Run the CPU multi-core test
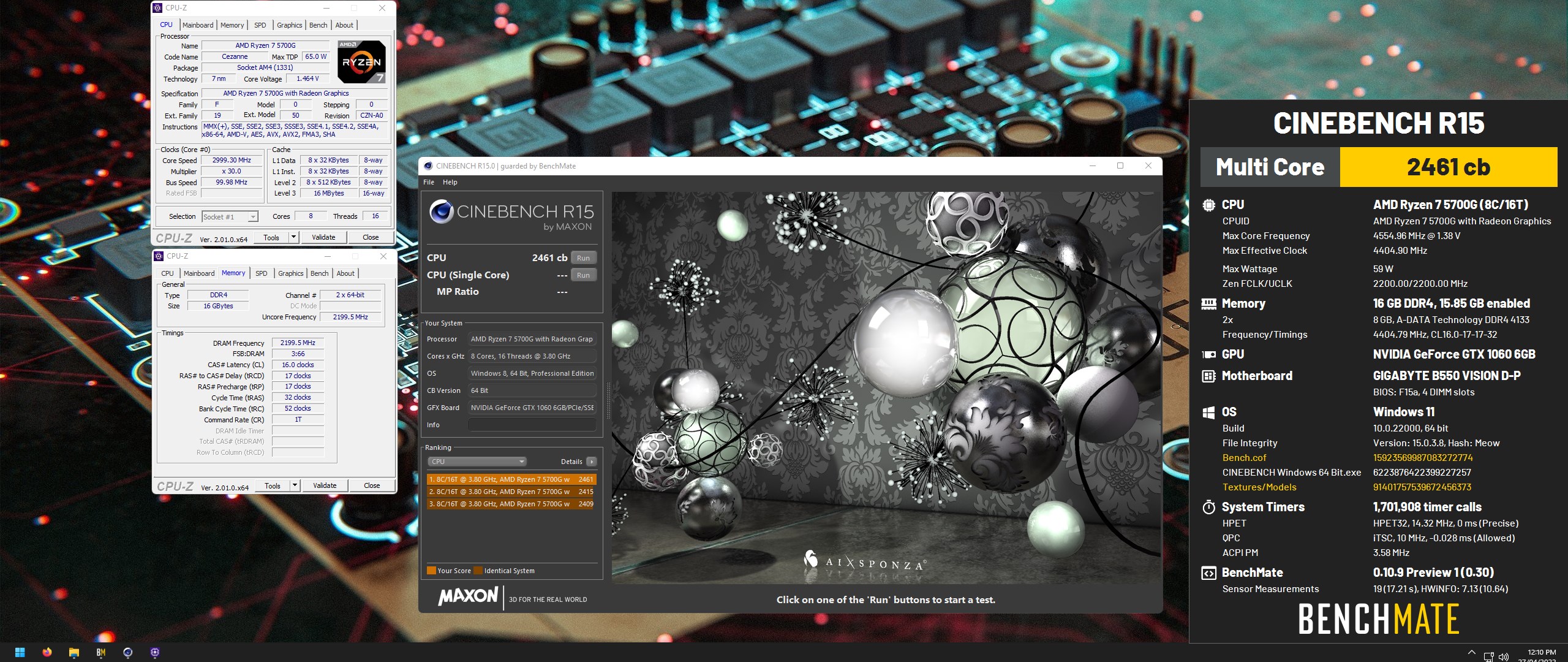This screenshot has width=1568, height=662. pos(583,258)
